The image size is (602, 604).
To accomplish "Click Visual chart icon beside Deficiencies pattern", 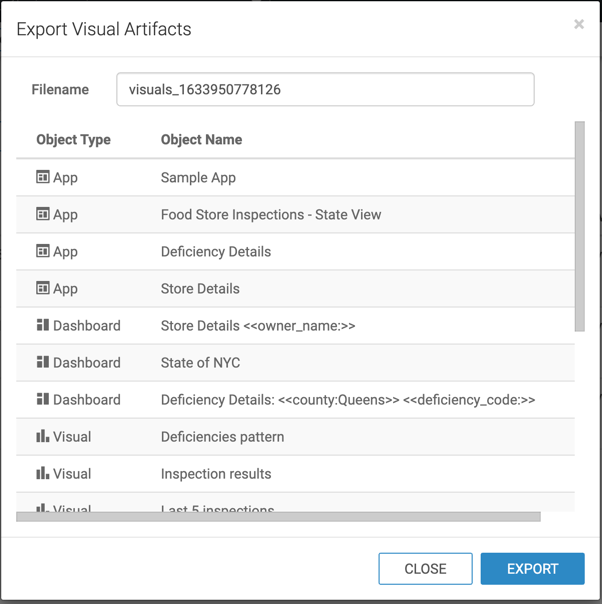I will click(43, 436).
